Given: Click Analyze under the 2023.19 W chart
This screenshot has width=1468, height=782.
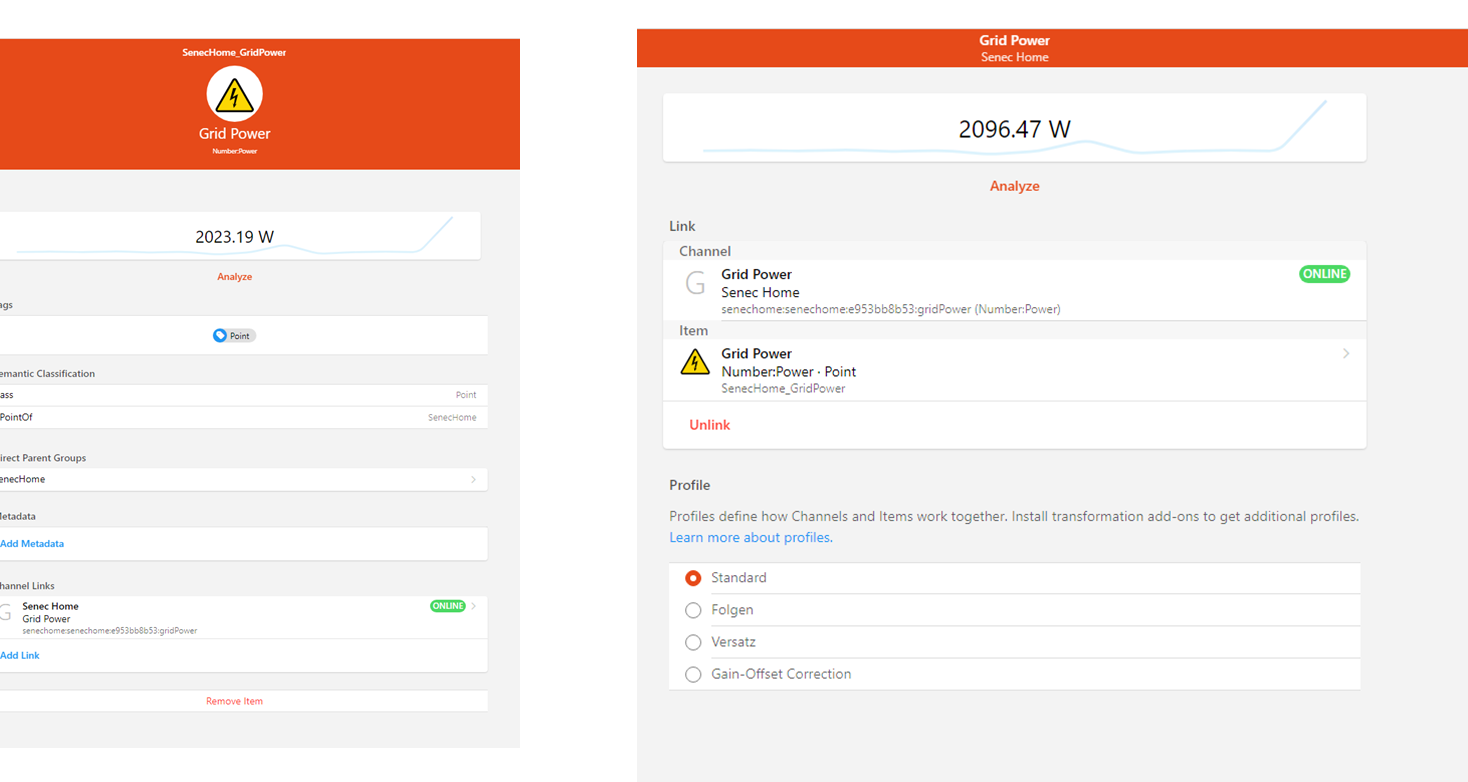Looking at the screenshot, I should (x=234, y=277).
